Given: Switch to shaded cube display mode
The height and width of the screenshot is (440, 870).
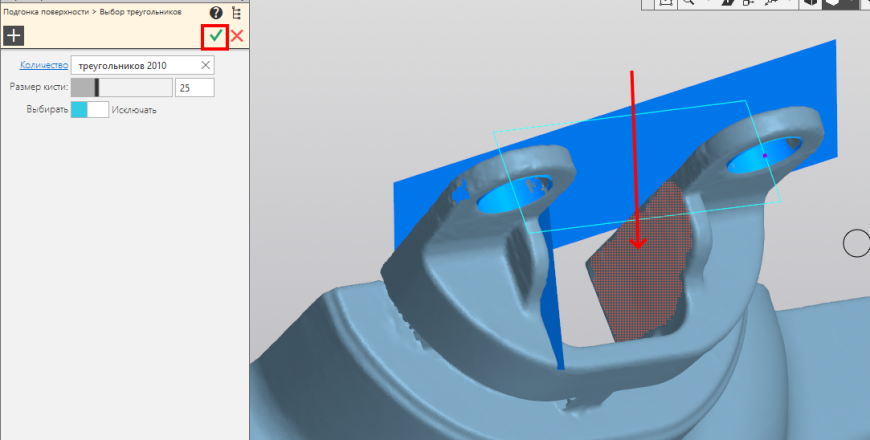Looking at the screenshot, I should [x=811, y=3].
